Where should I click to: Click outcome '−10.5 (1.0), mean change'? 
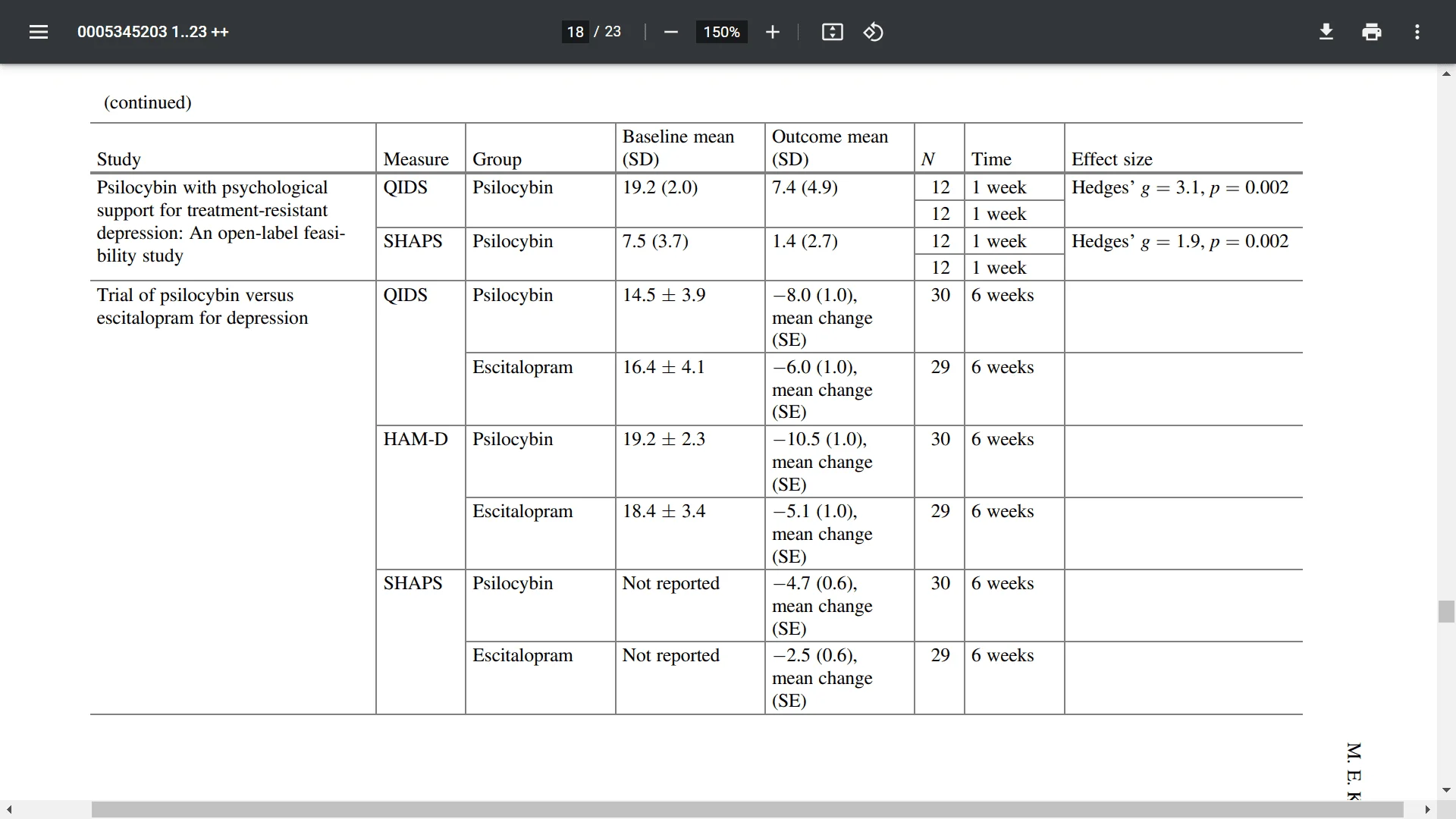tap(822, 450)
